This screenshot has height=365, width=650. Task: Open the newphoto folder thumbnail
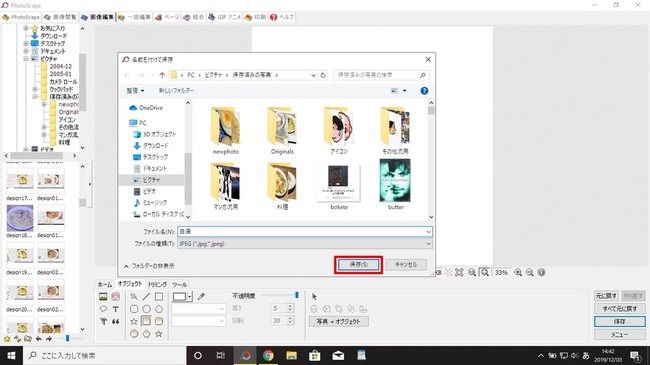coord(226,131)
